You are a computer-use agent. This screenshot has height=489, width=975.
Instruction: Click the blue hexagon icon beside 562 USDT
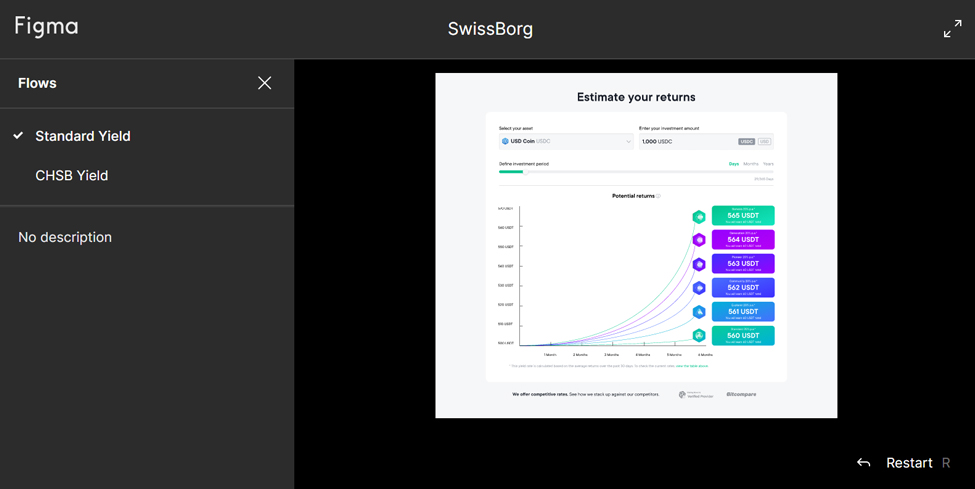(x=699, y=288)
